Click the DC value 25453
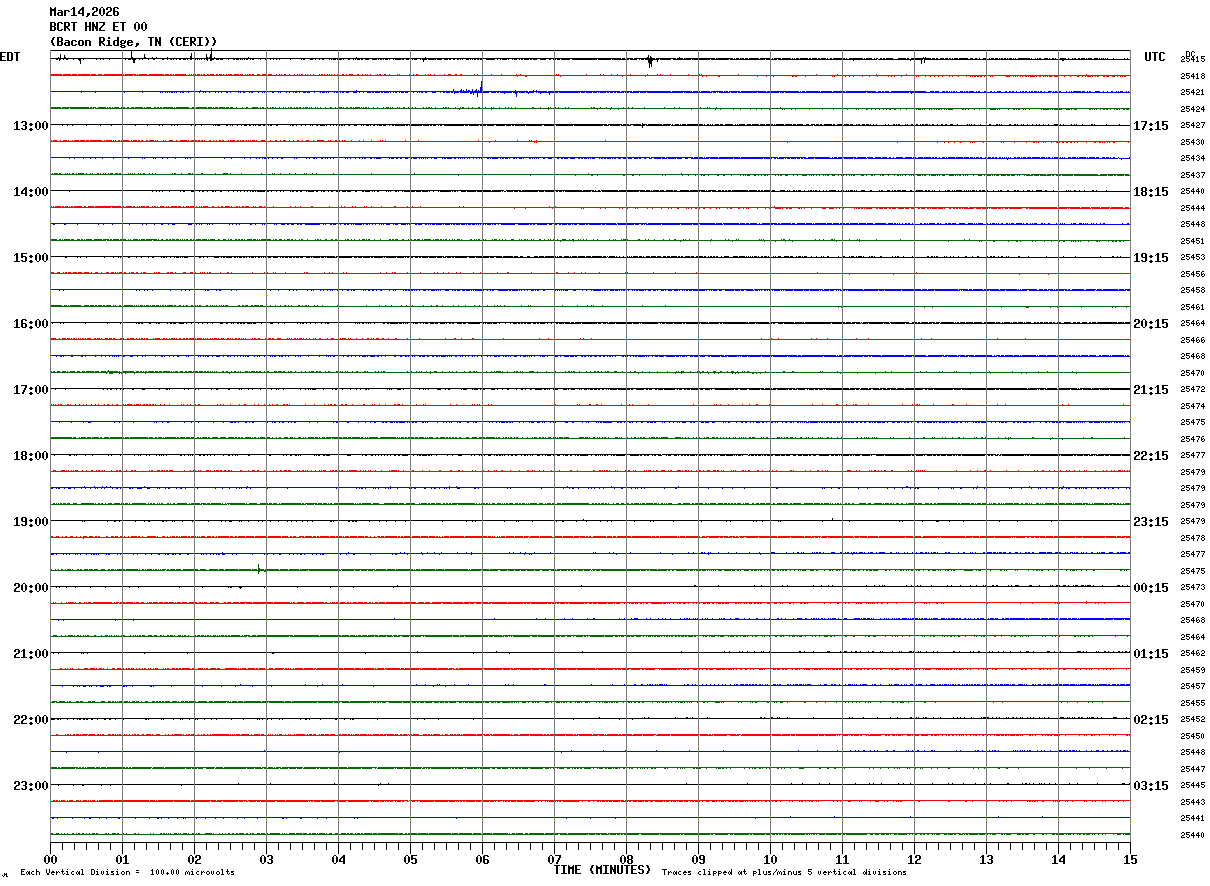Viewport: 1210px width, 886px height. 1192,258
